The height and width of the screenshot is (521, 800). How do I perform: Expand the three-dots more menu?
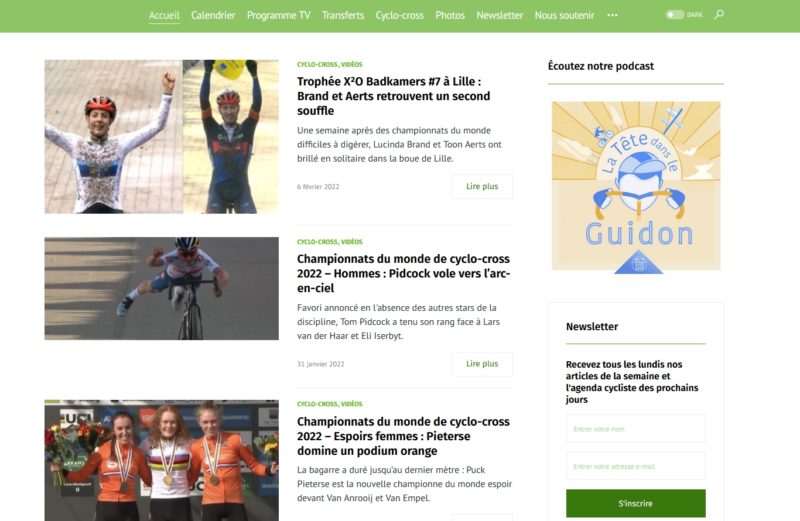[612, 15]
